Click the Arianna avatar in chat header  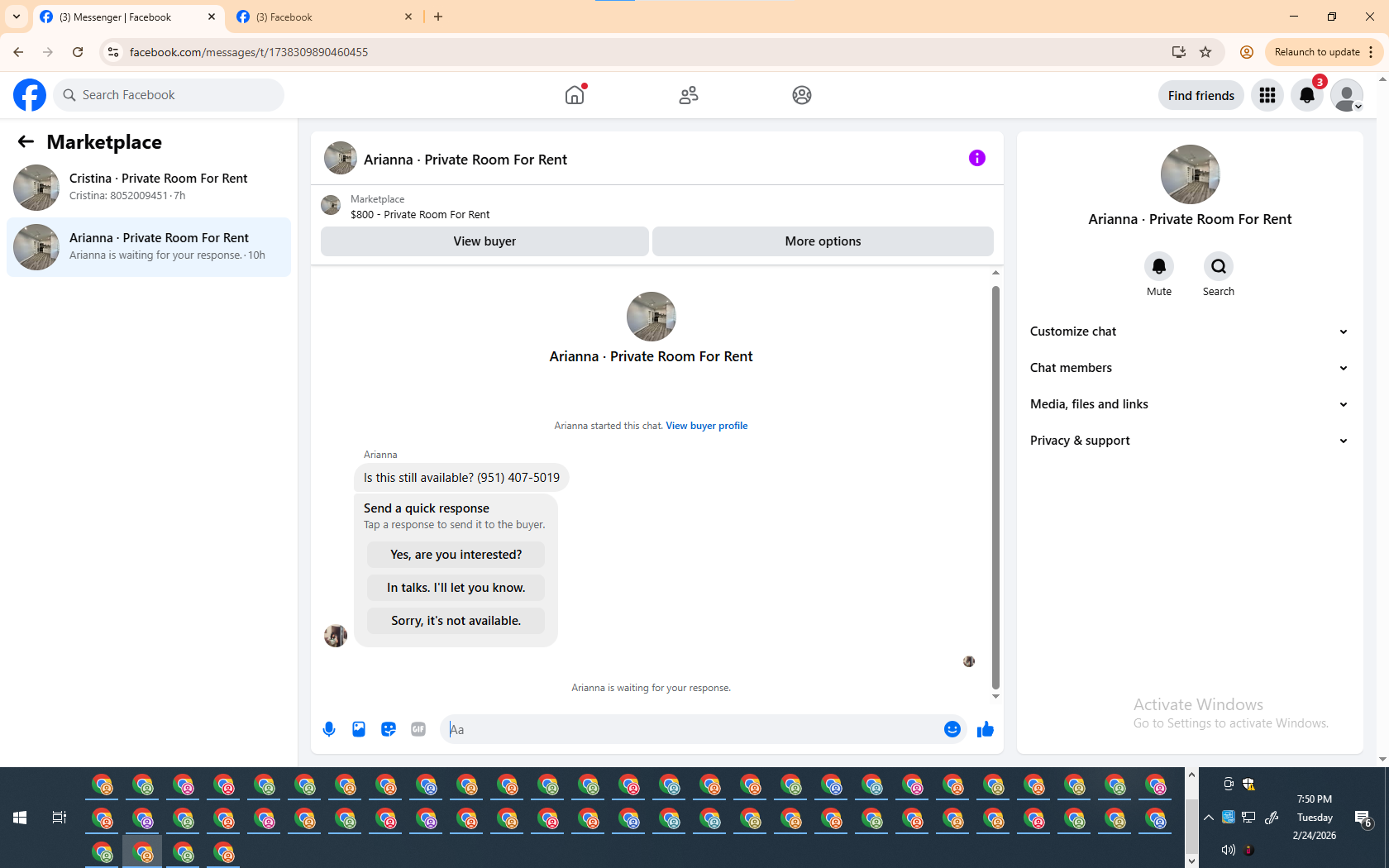(x=341, y=158)
